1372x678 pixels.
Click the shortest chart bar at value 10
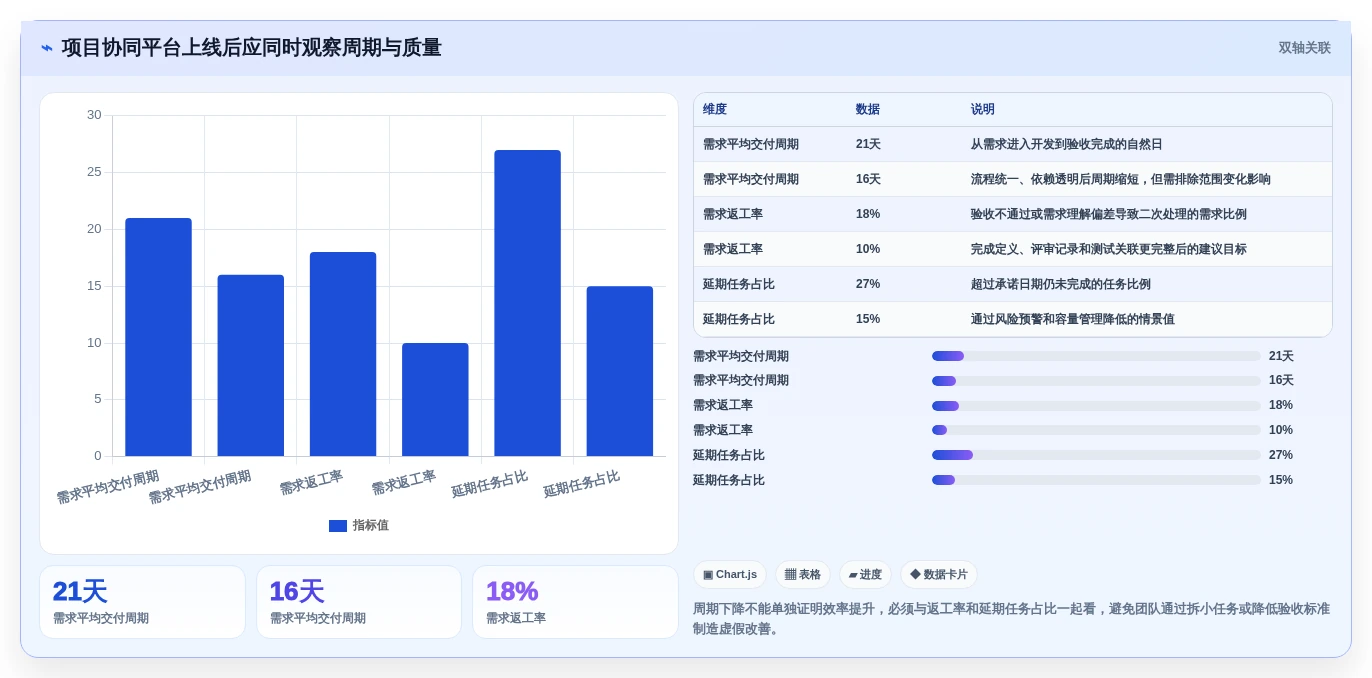click(x=435, y=400)
